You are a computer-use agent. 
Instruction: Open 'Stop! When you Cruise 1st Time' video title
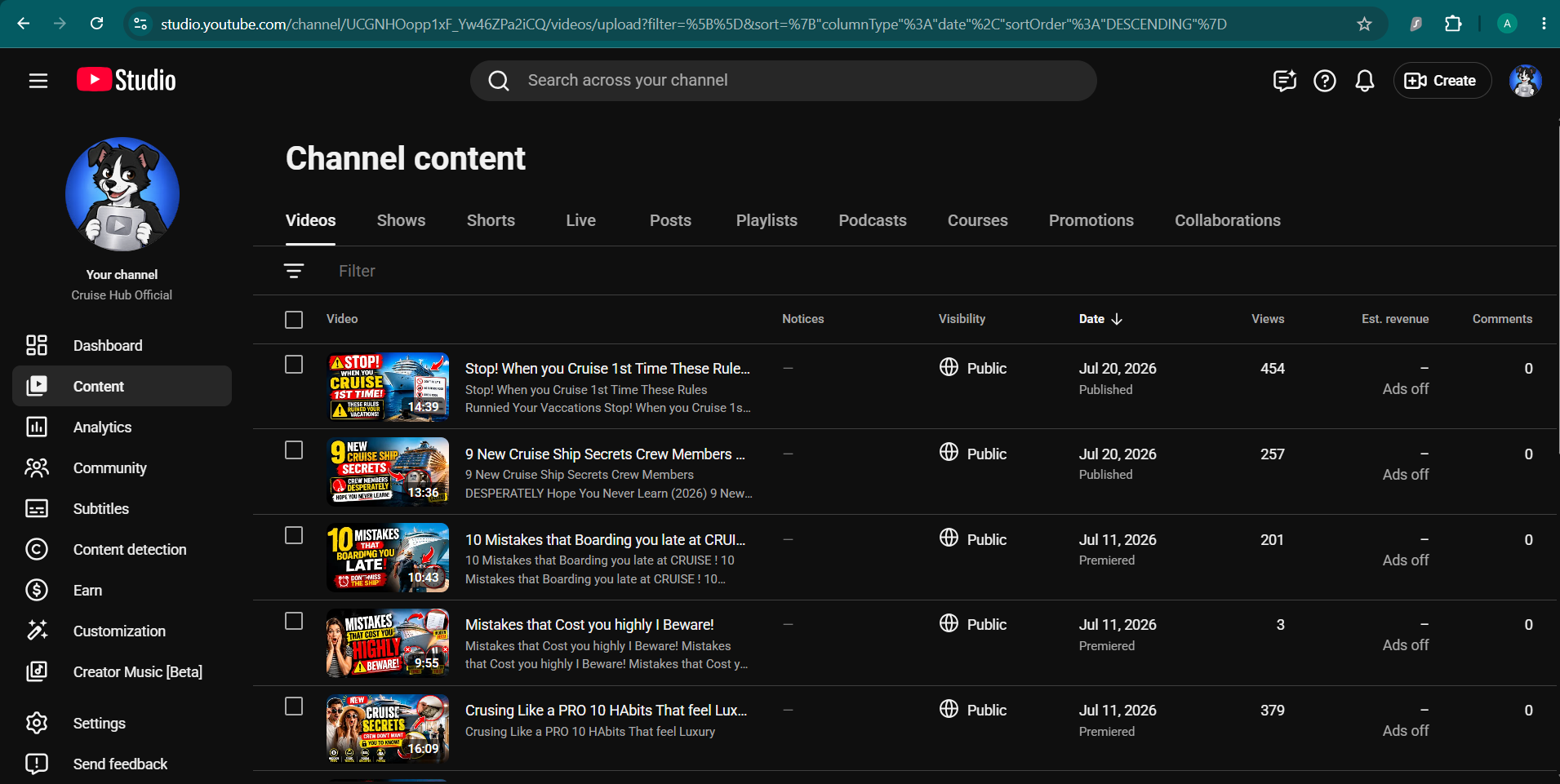tap(607, 368)
